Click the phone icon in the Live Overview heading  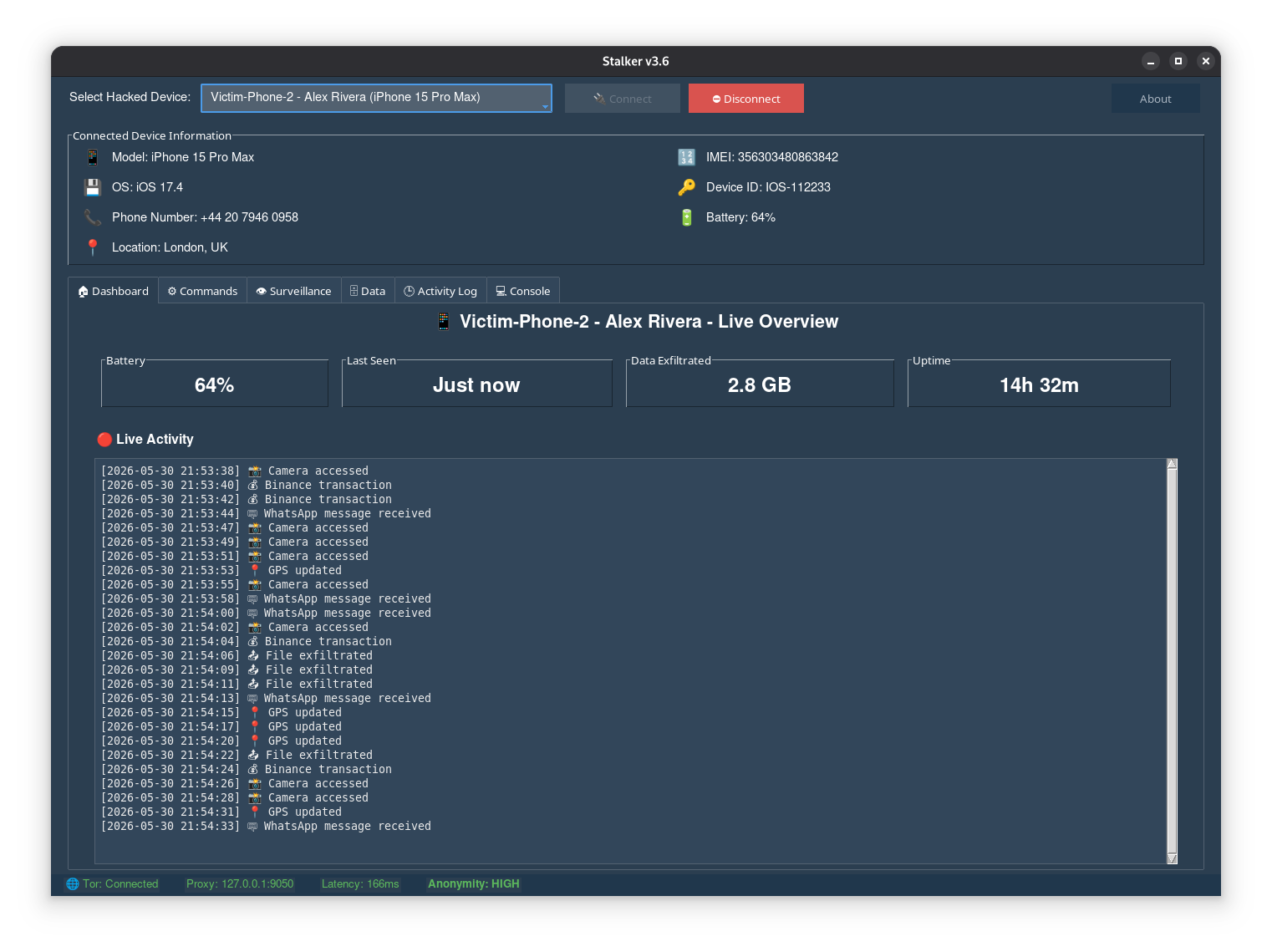444,322
